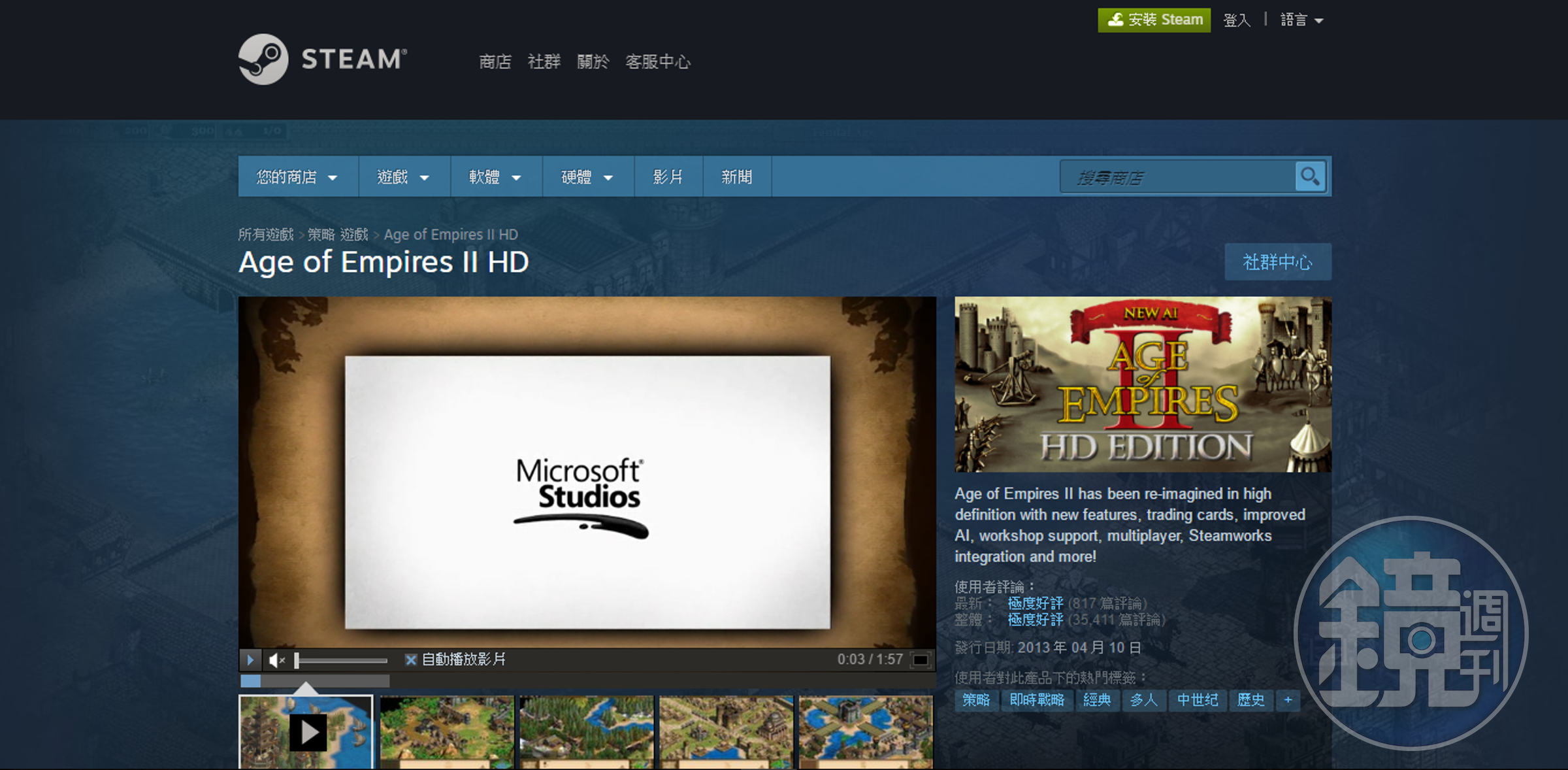Image resolution: width=1568 pixels, height=770 pixels.
Task: Click the 中世紀 tag
Action: [1198, 700]
